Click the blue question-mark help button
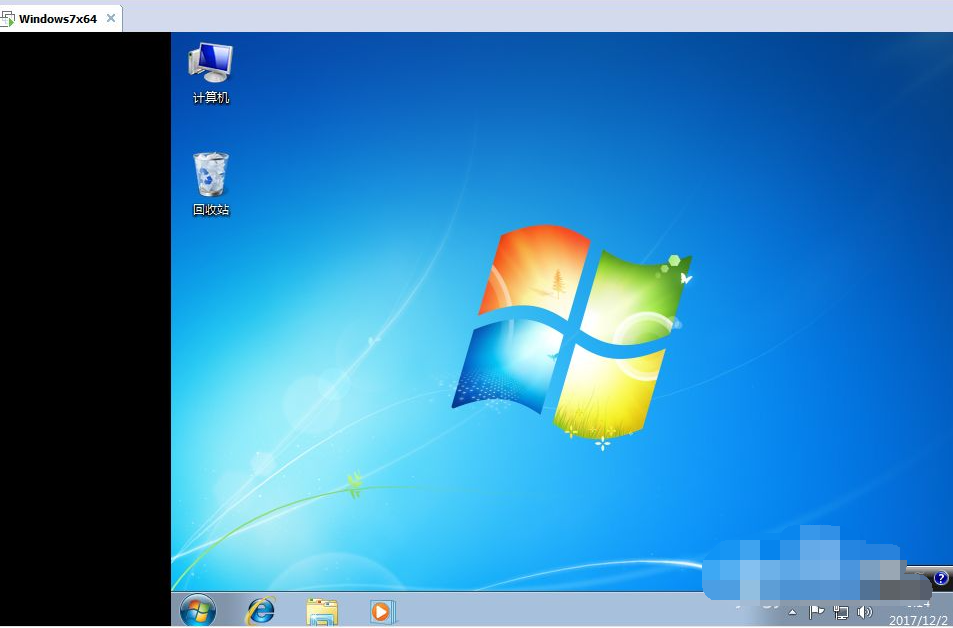953x628 pixels. [940, 578]
